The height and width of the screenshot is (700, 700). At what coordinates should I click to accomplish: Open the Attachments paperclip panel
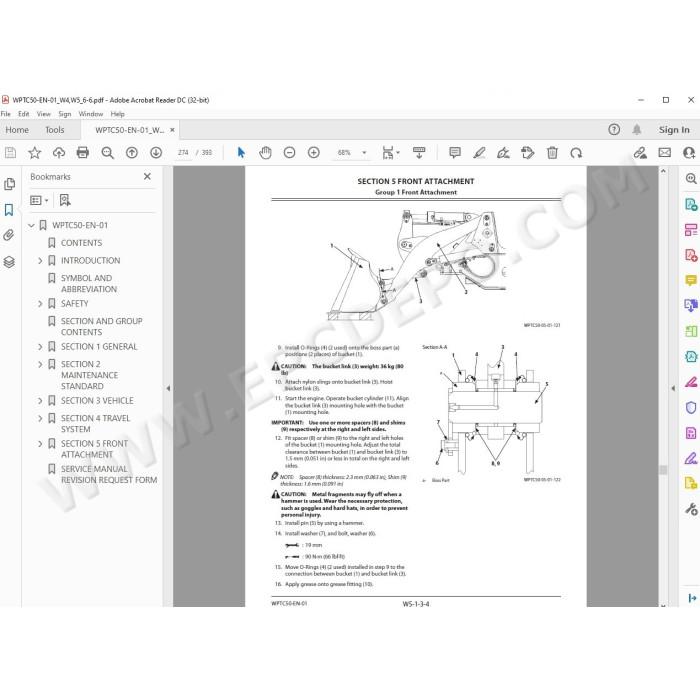9,235
